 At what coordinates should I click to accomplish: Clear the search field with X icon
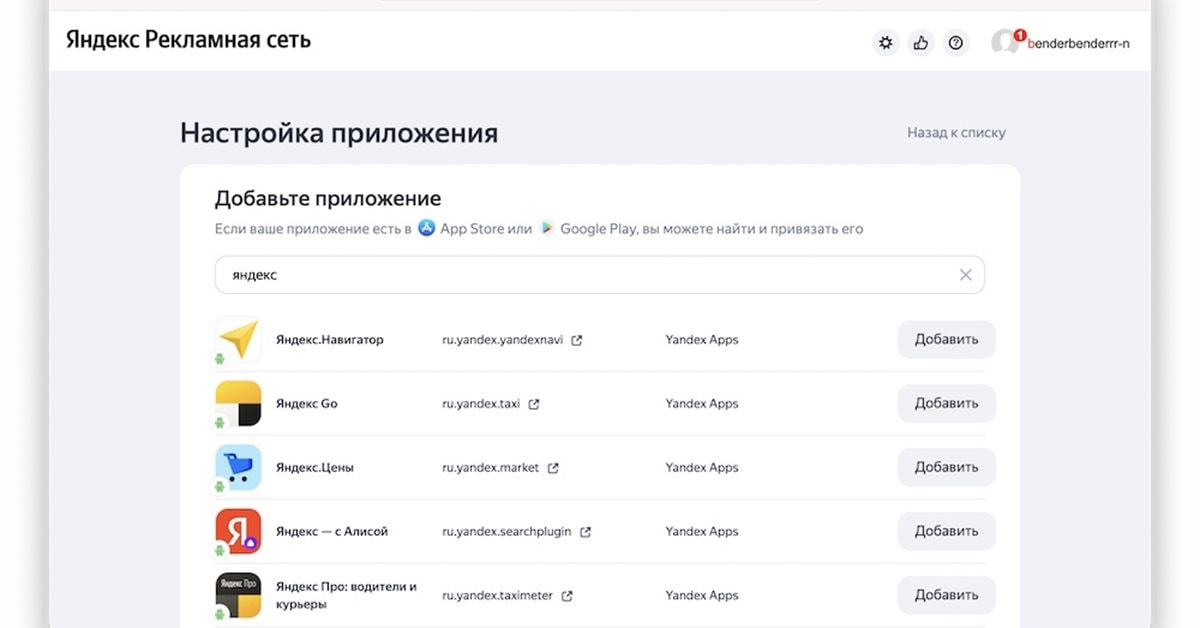tap(965, 275)
